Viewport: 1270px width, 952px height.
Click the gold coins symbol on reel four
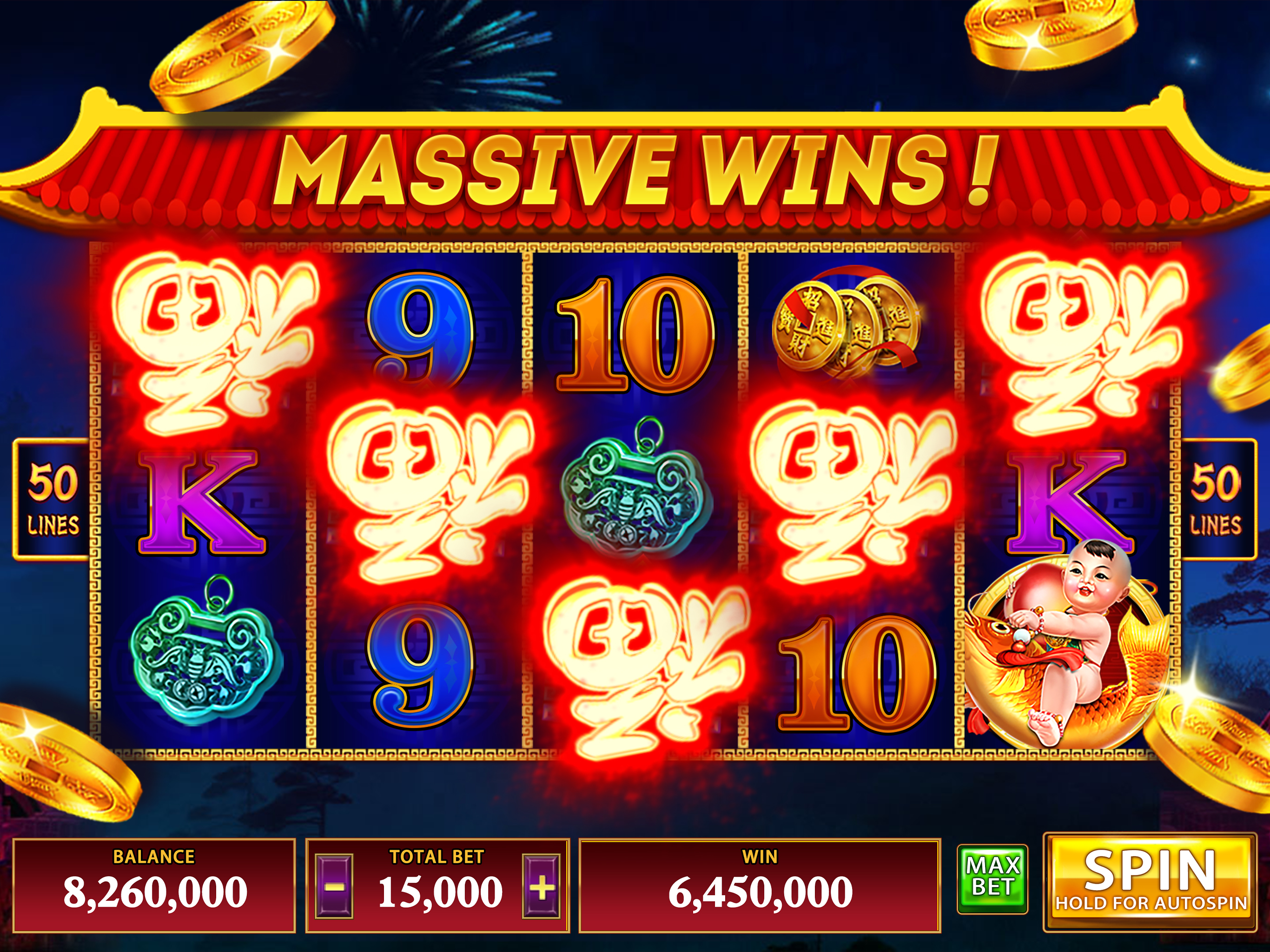[847, 324]
